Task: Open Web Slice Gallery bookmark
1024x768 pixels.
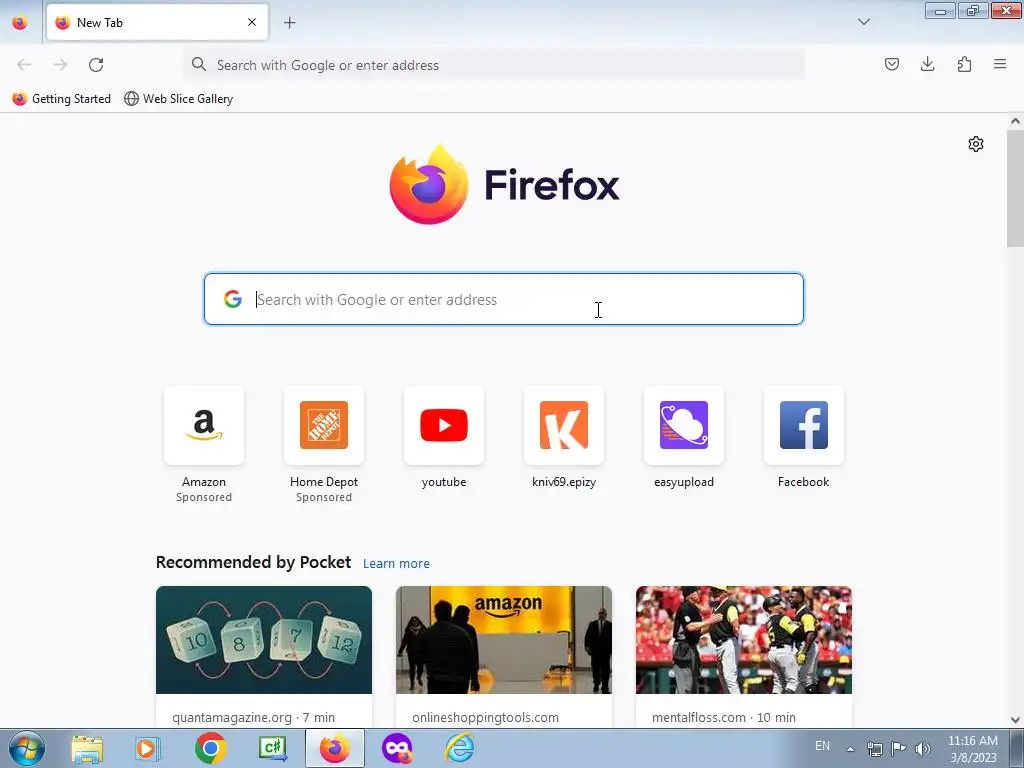Action: (178, 99)
